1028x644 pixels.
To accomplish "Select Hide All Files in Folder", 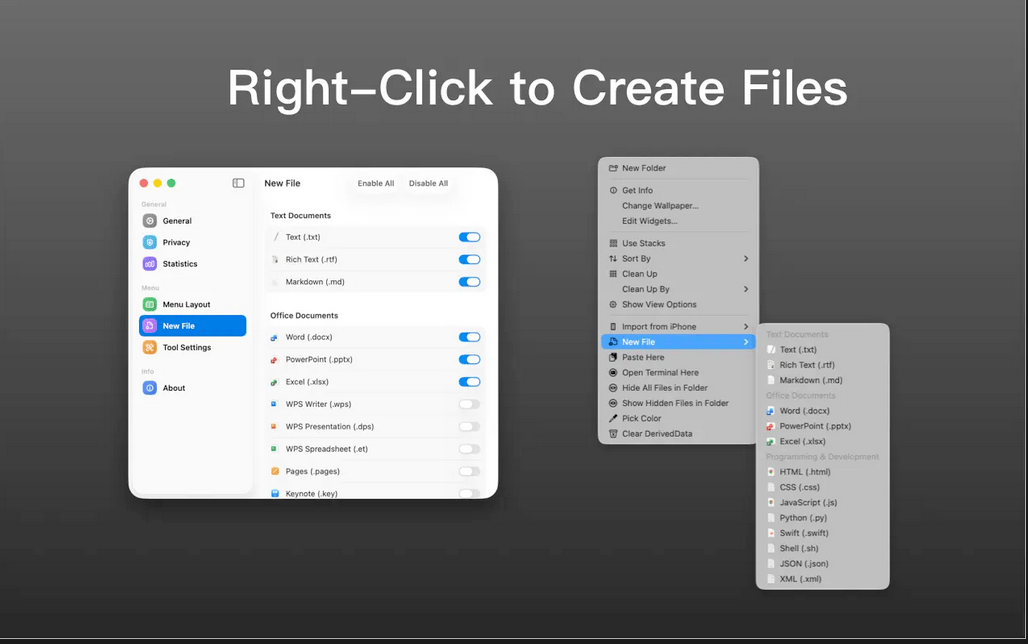I will point(664,388).
